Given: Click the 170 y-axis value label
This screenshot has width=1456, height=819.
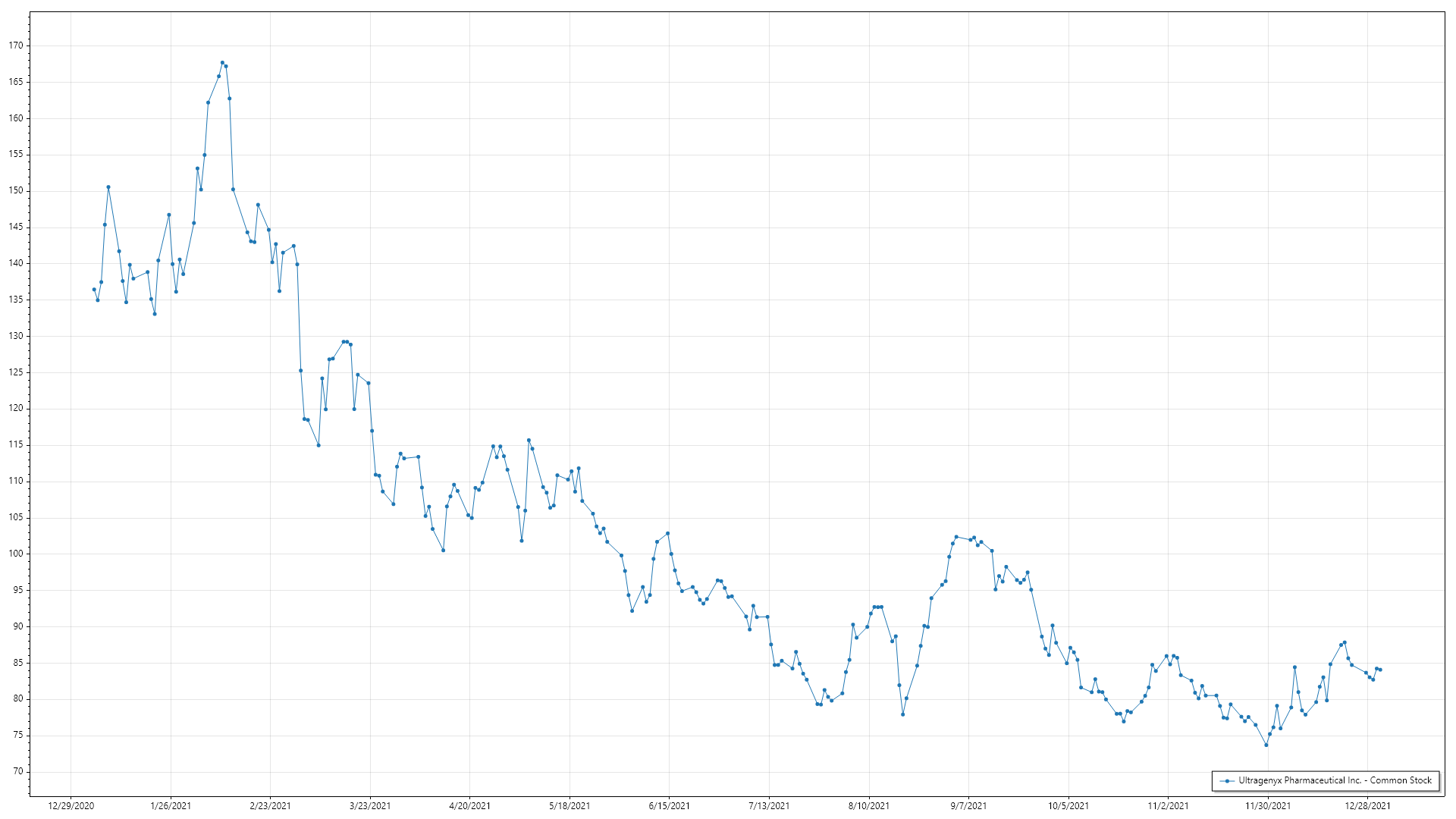Looking at the screenshot, I should tap(16, 45).
